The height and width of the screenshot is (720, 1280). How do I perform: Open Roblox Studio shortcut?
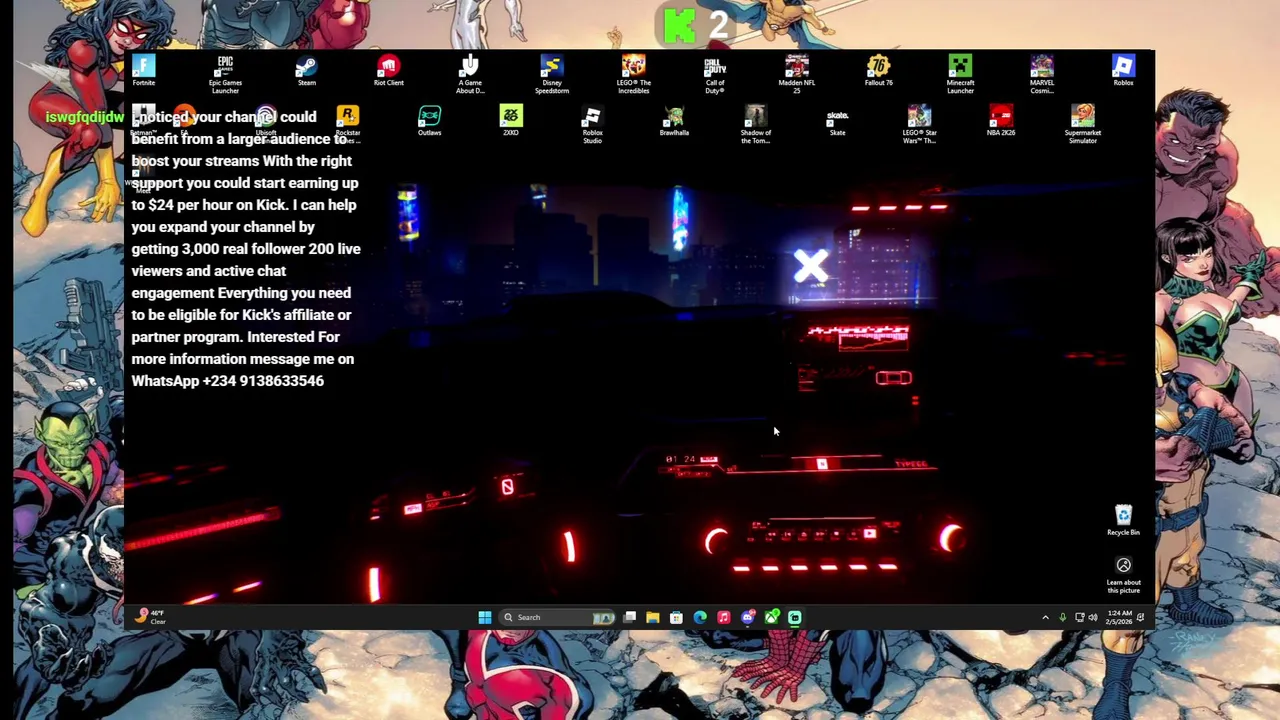click(x=592, y=124)
